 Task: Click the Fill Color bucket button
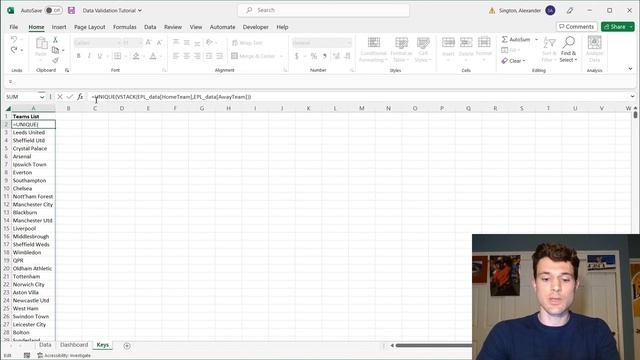click(x=136, y=56)
